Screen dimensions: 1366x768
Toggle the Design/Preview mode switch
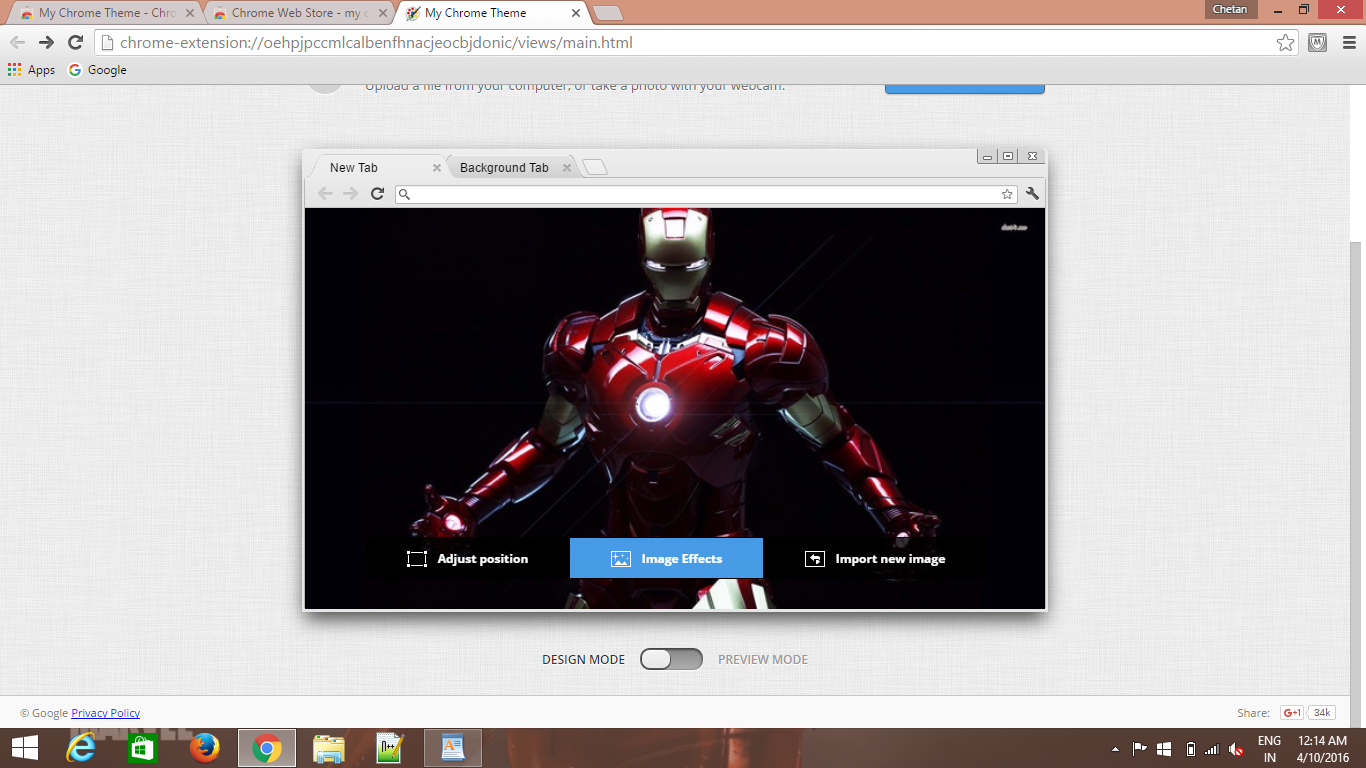coord(671,659)
